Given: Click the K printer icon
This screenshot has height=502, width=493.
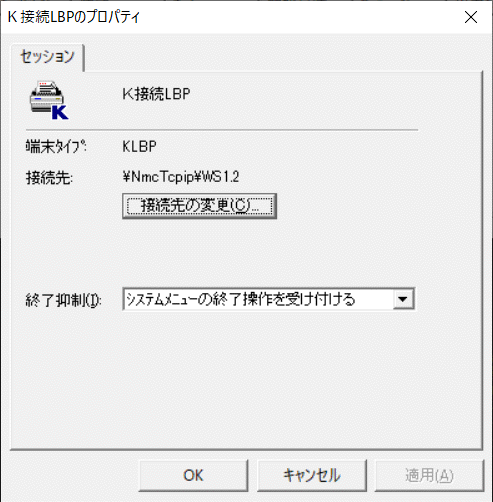Looking at the screenshot, I should click(x=49, y=100).
